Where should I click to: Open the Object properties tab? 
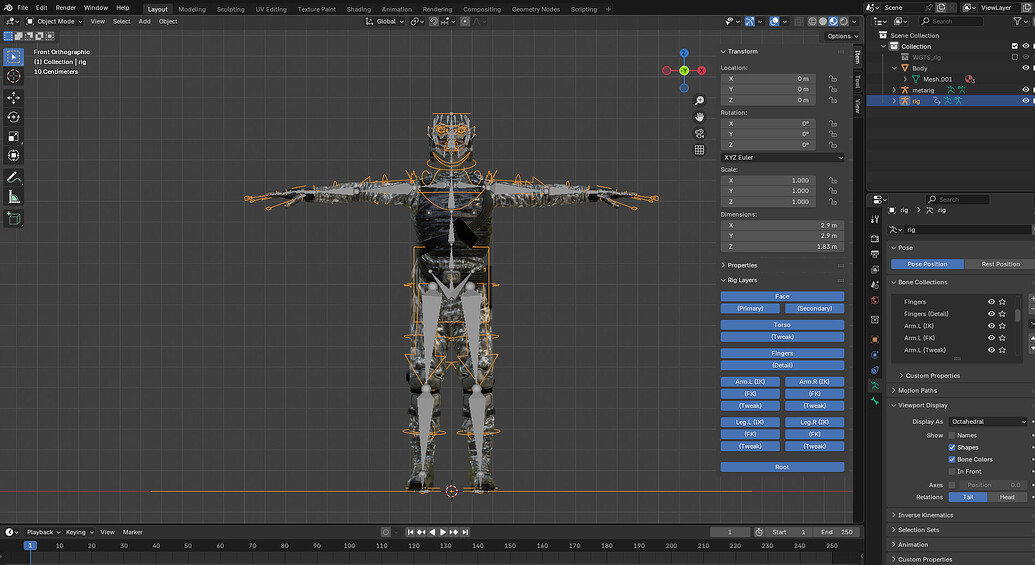875,339
